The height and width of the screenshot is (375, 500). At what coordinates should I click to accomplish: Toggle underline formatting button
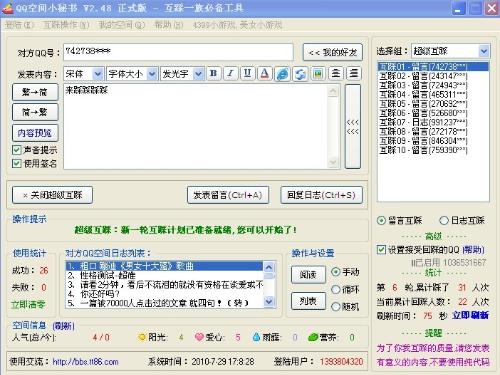(x=247, y=73)
